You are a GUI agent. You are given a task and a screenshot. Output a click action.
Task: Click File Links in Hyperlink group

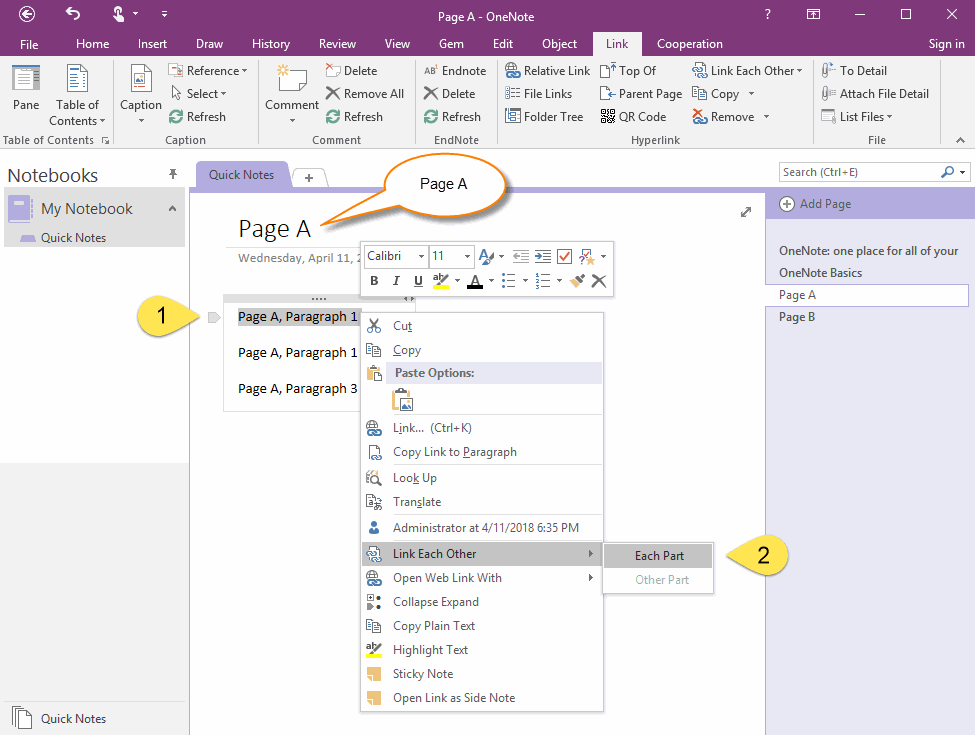538,94
